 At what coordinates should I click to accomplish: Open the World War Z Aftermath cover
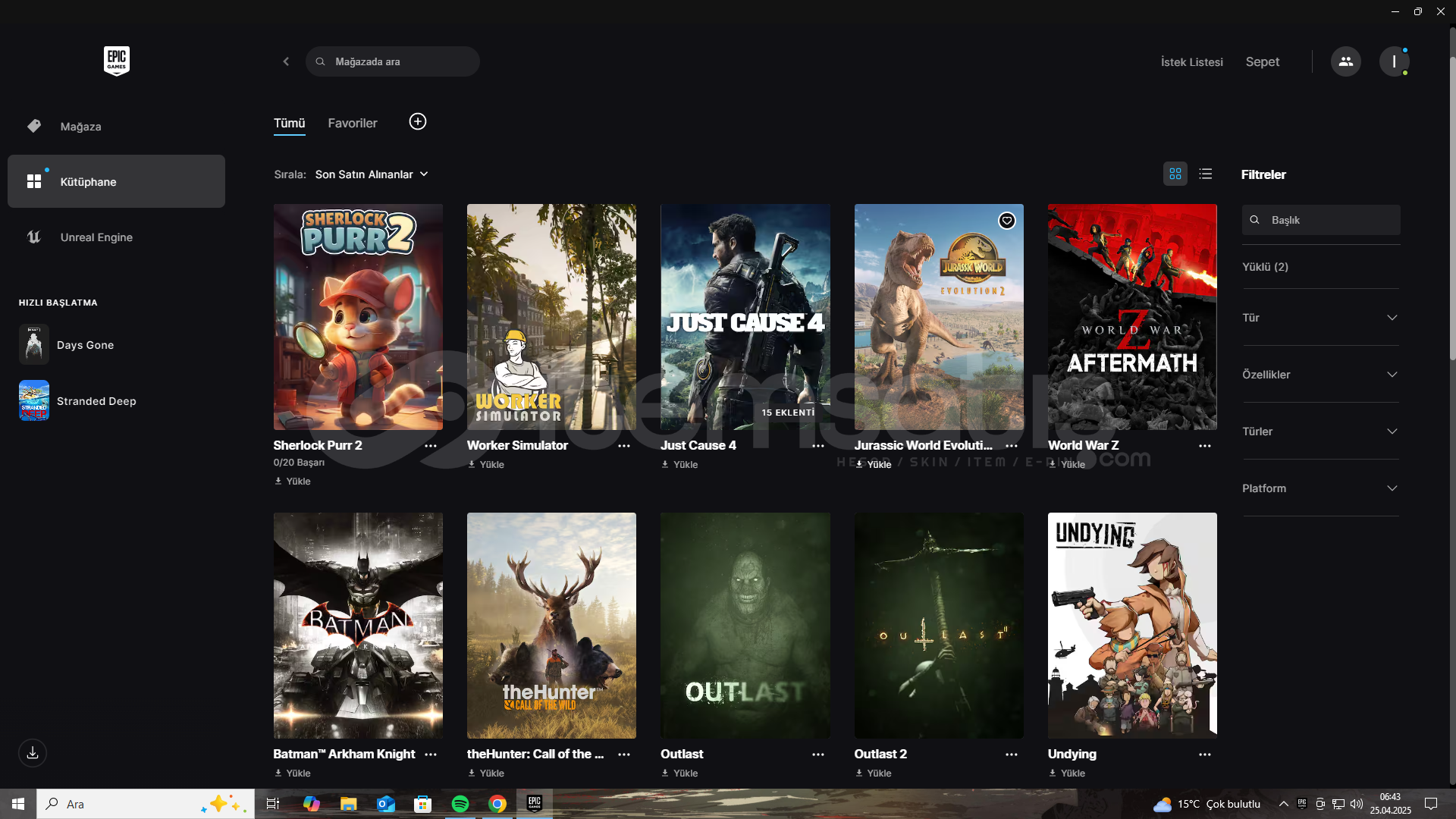(x=1132, y=317)
